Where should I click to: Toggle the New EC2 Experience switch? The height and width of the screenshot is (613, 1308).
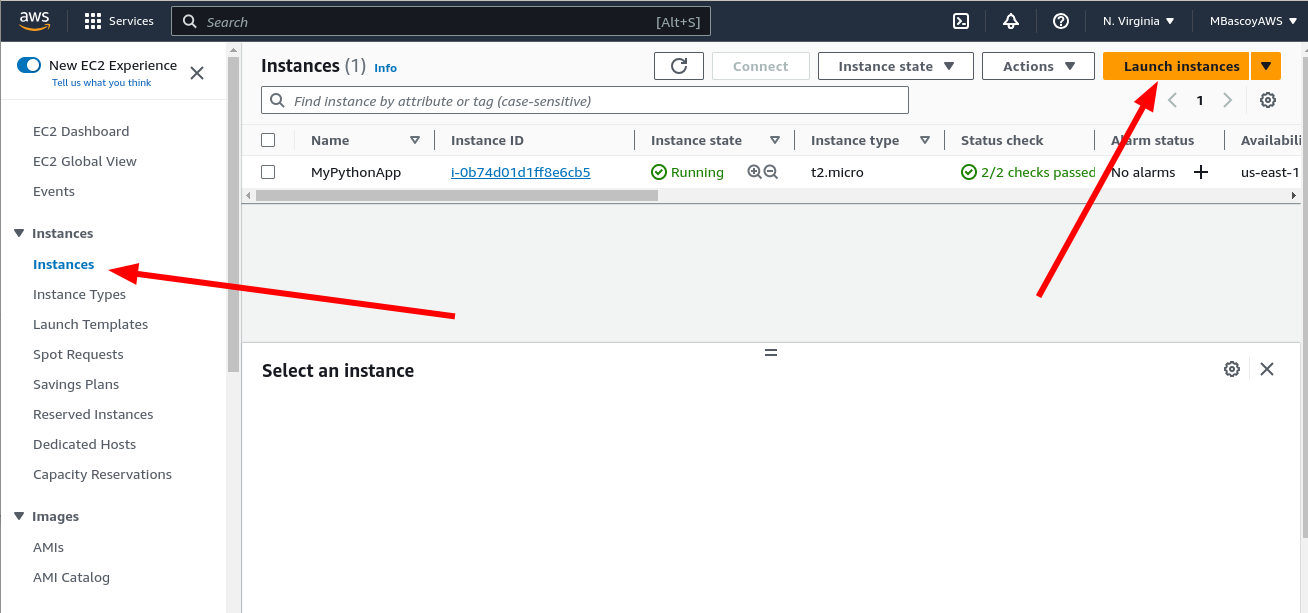(x=29, y=65)
